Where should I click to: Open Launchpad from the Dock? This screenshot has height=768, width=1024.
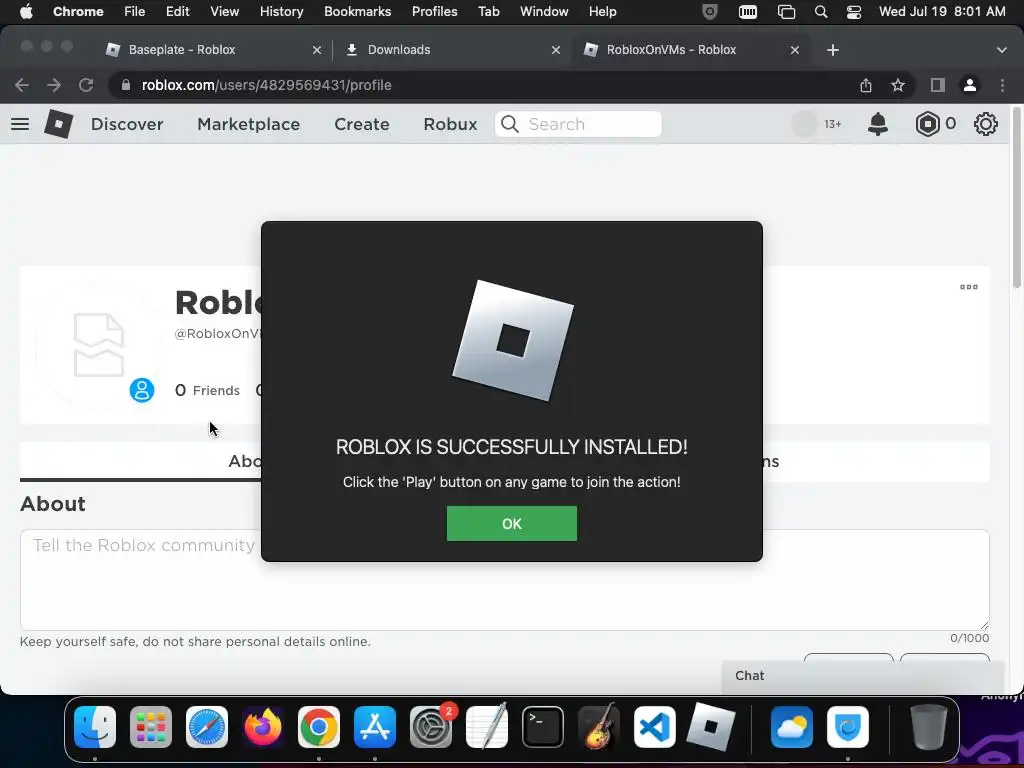(151, 727)
